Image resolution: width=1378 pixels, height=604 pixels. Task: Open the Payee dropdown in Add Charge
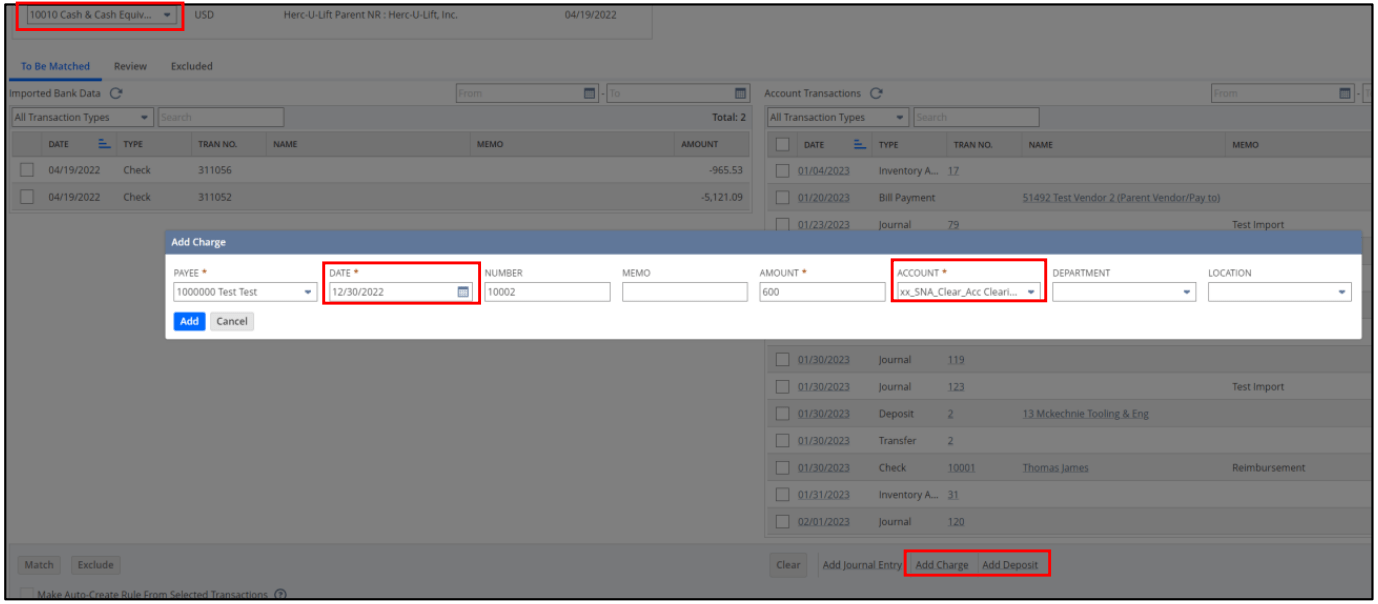309,291
